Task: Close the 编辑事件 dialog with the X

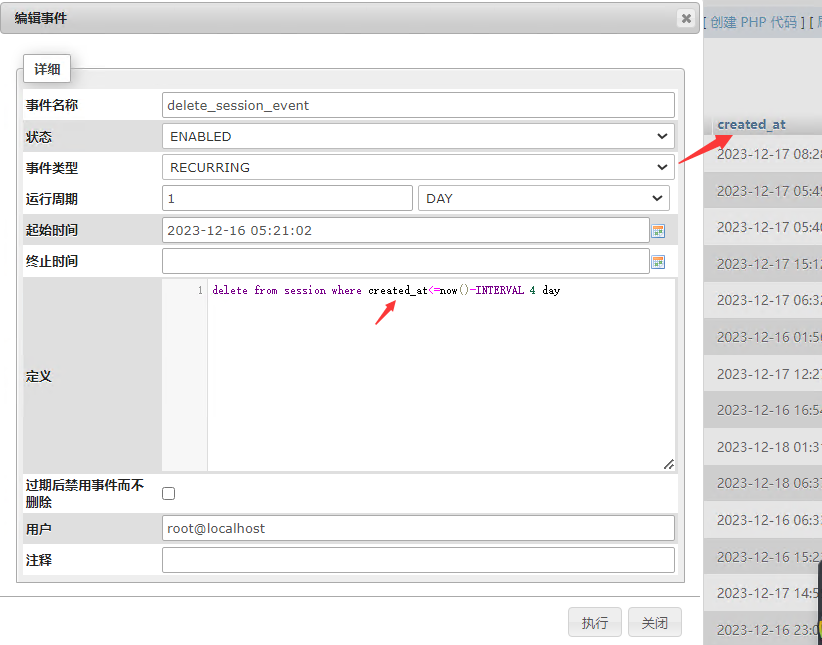Action: [x=685, y=18]
